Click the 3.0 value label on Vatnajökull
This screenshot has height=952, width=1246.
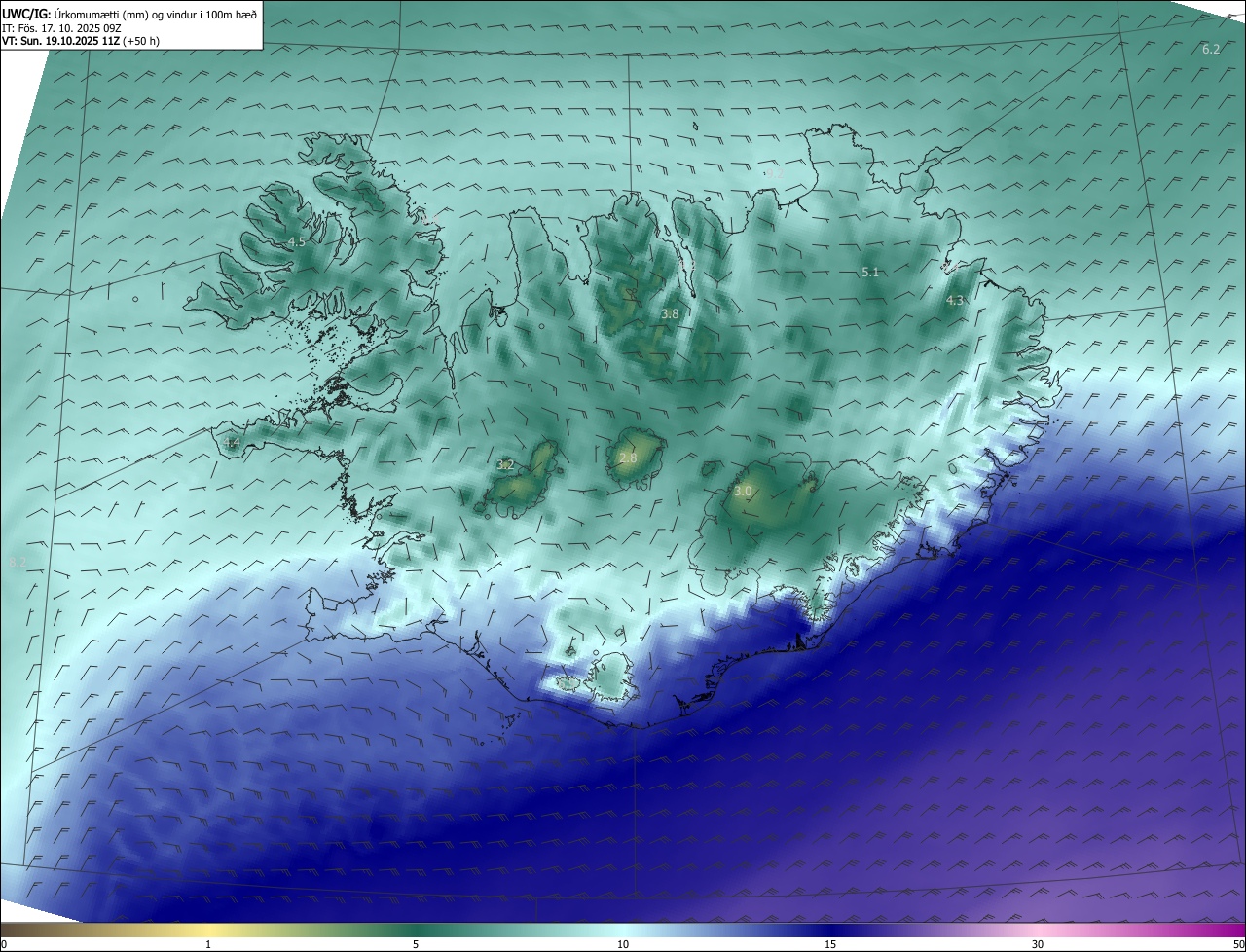pos(743,492)
